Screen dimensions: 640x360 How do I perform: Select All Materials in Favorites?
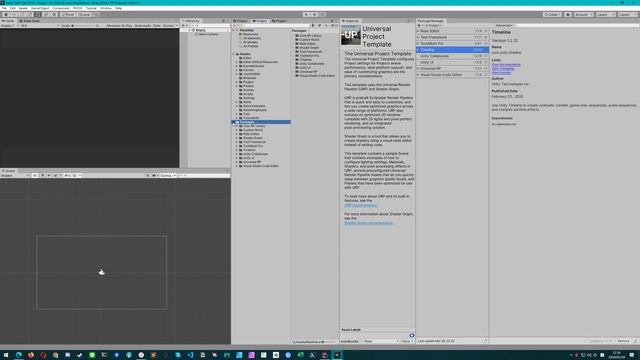tap(251, 38)
